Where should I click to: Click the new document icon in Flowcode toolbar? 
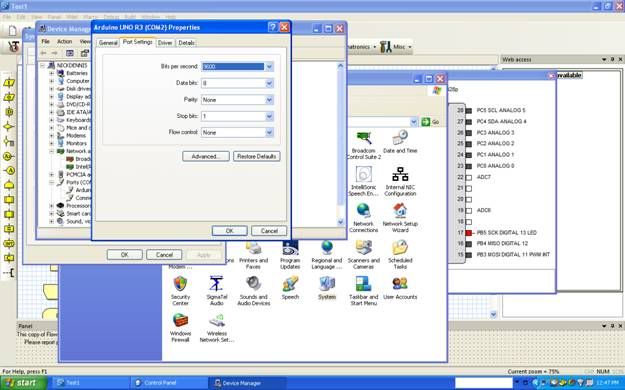coord(13,31)
